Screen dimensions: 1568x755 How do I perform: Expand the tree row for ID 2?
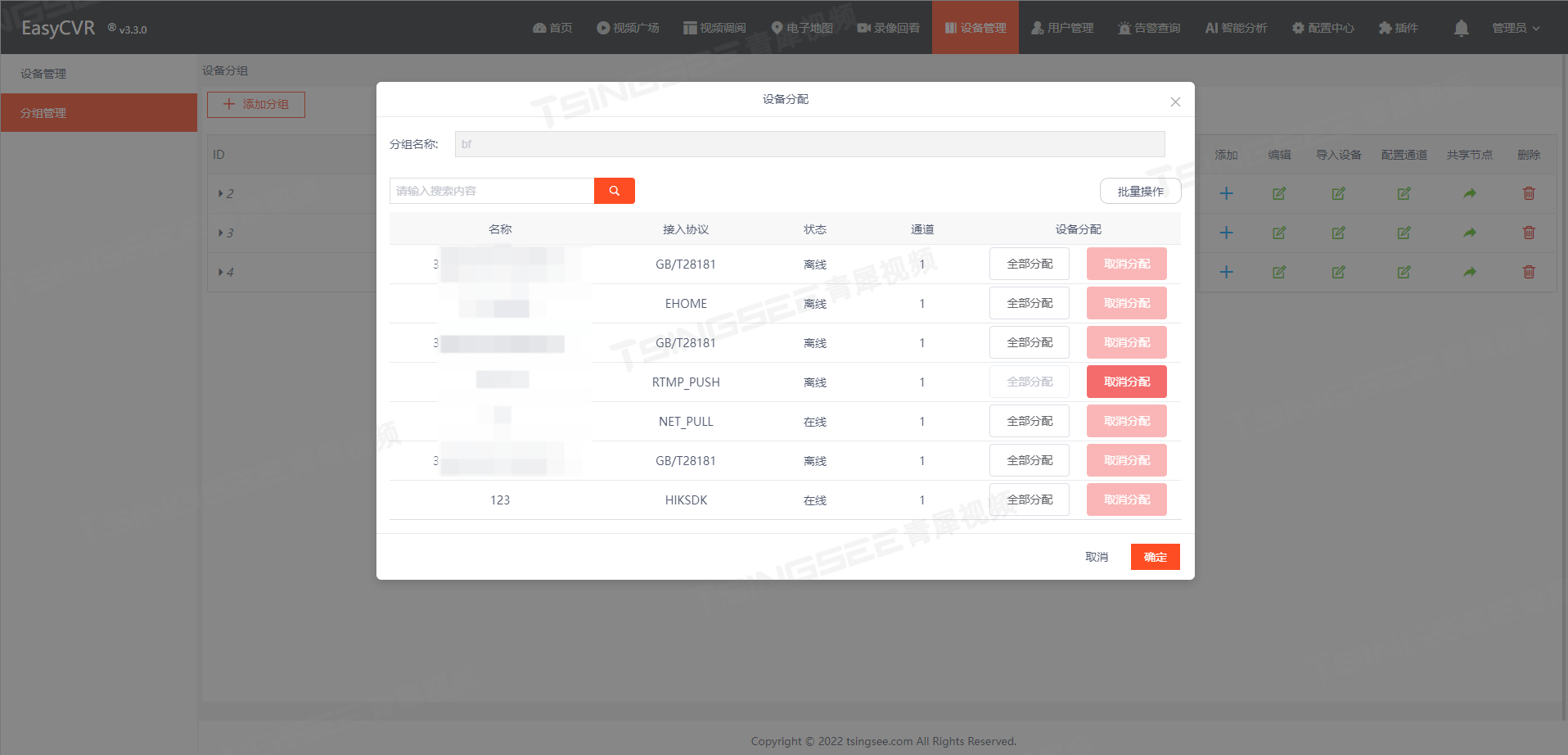221,193
